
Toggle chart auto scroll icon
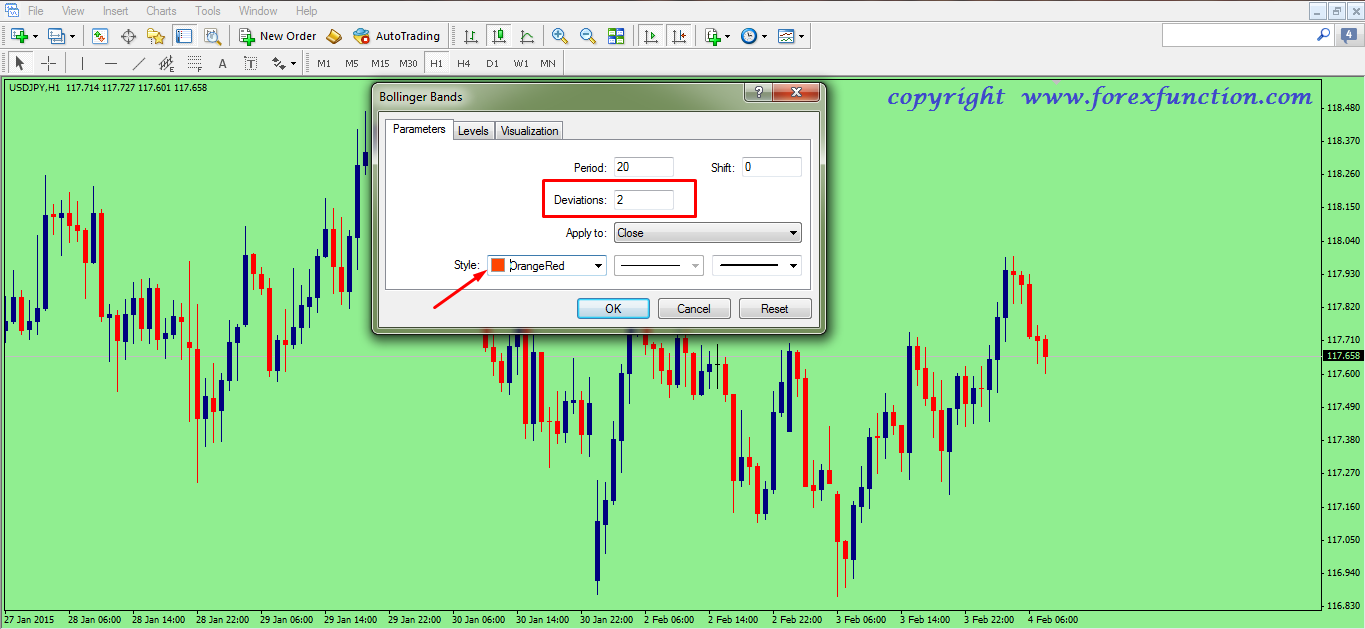tap(651, 36)
